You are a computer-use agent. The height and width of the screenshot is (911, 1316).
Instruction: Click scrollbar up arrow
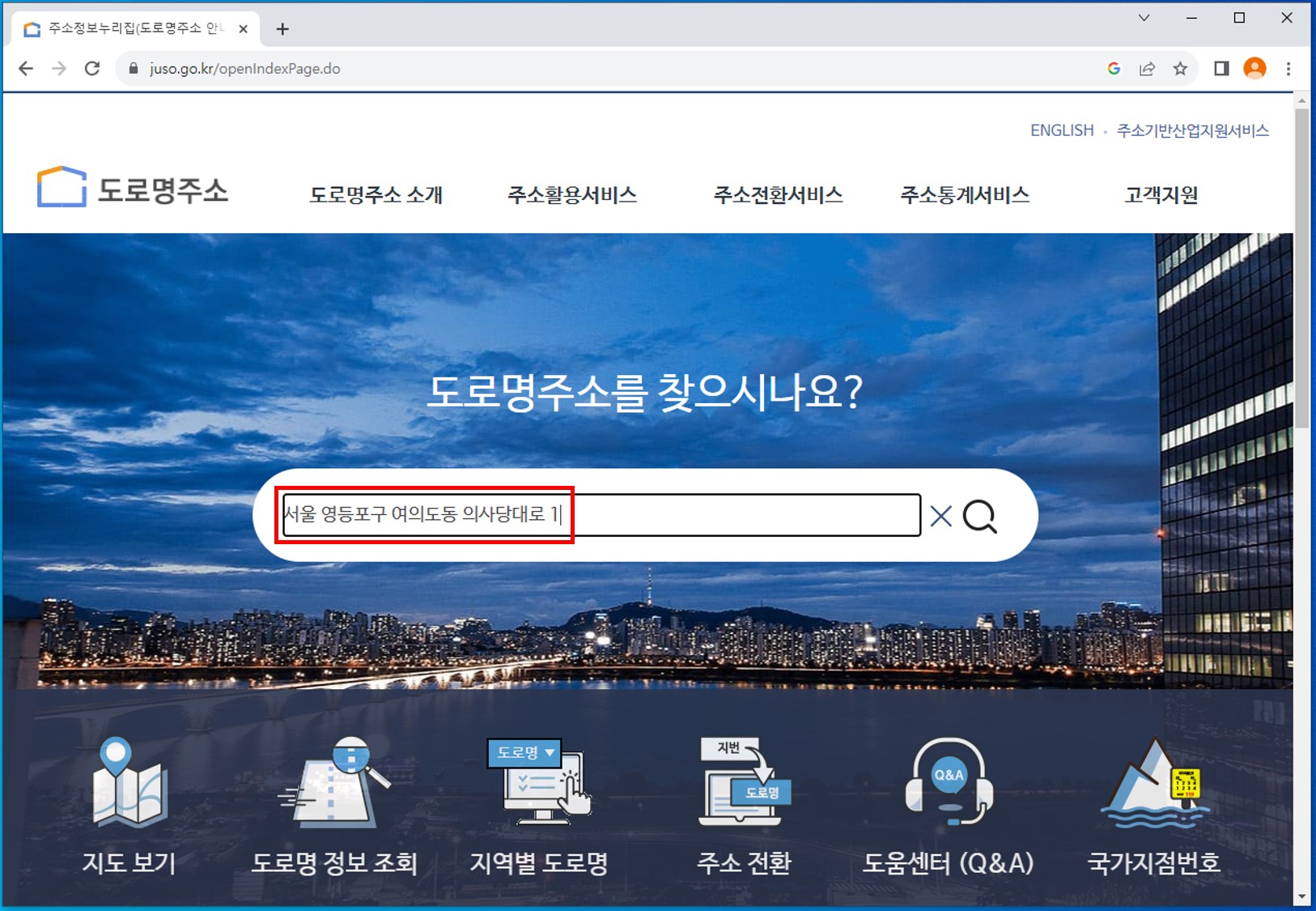tap(1301, 100)
